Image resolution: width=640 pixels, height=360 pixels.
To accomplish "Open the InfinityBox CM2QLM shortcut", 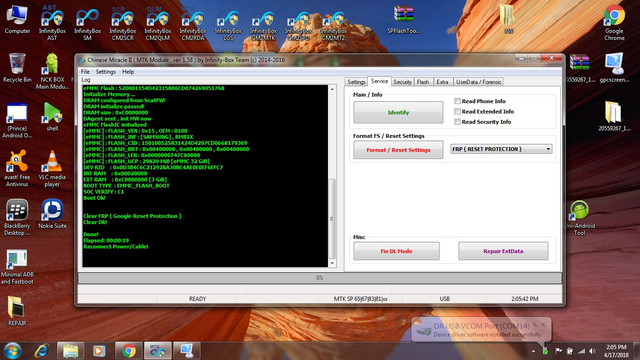I will [158, 23].
